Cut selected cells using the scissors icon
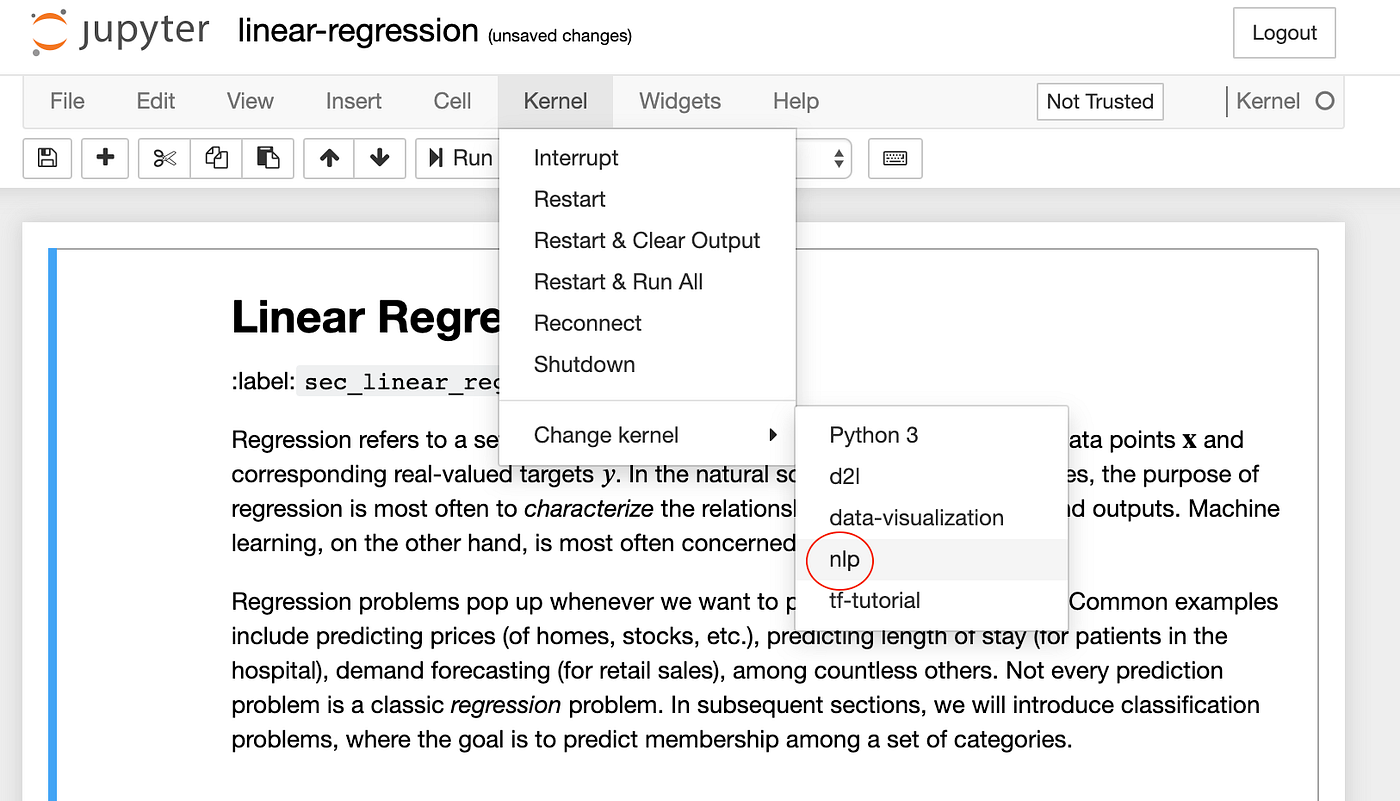This screenshot has width=1400, height=801. (x=163, y=158)
